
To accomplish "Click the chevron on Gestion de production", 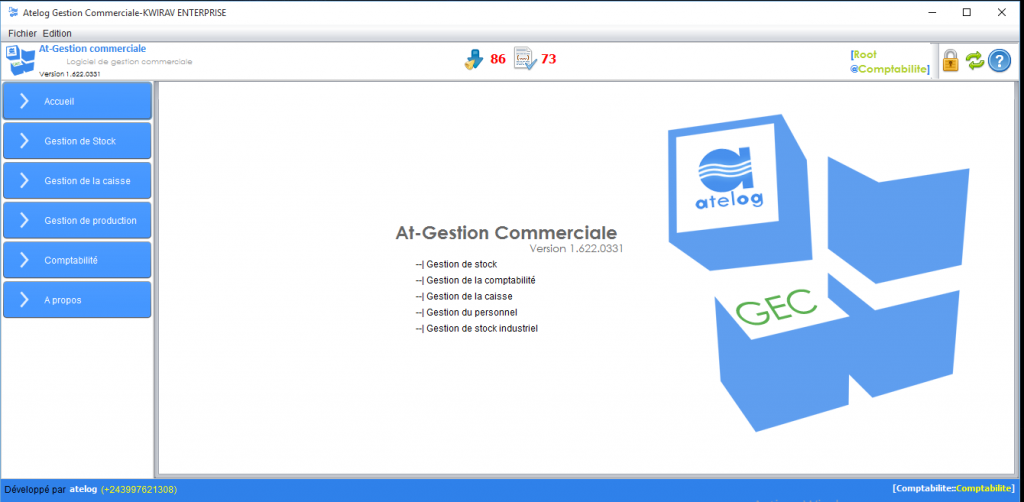I will click(x=25, y=221).
